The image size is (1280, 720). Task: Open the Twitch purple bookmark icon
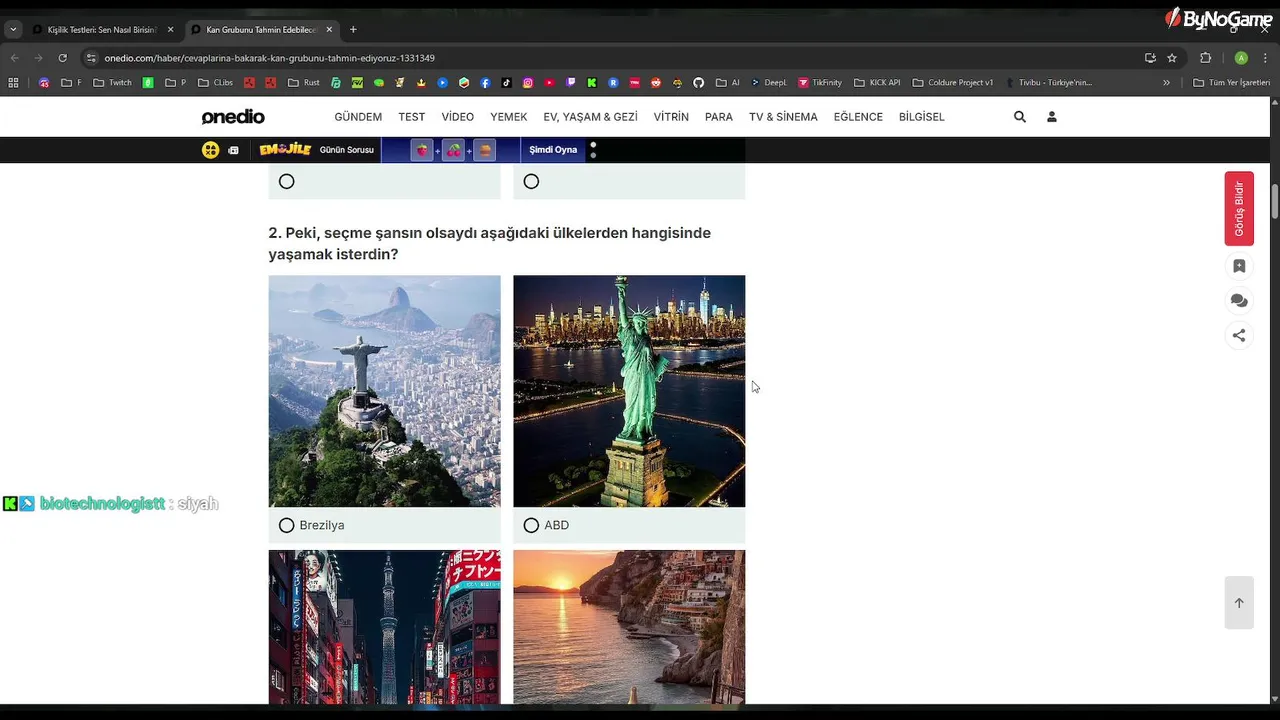click(x=570, y=83)
